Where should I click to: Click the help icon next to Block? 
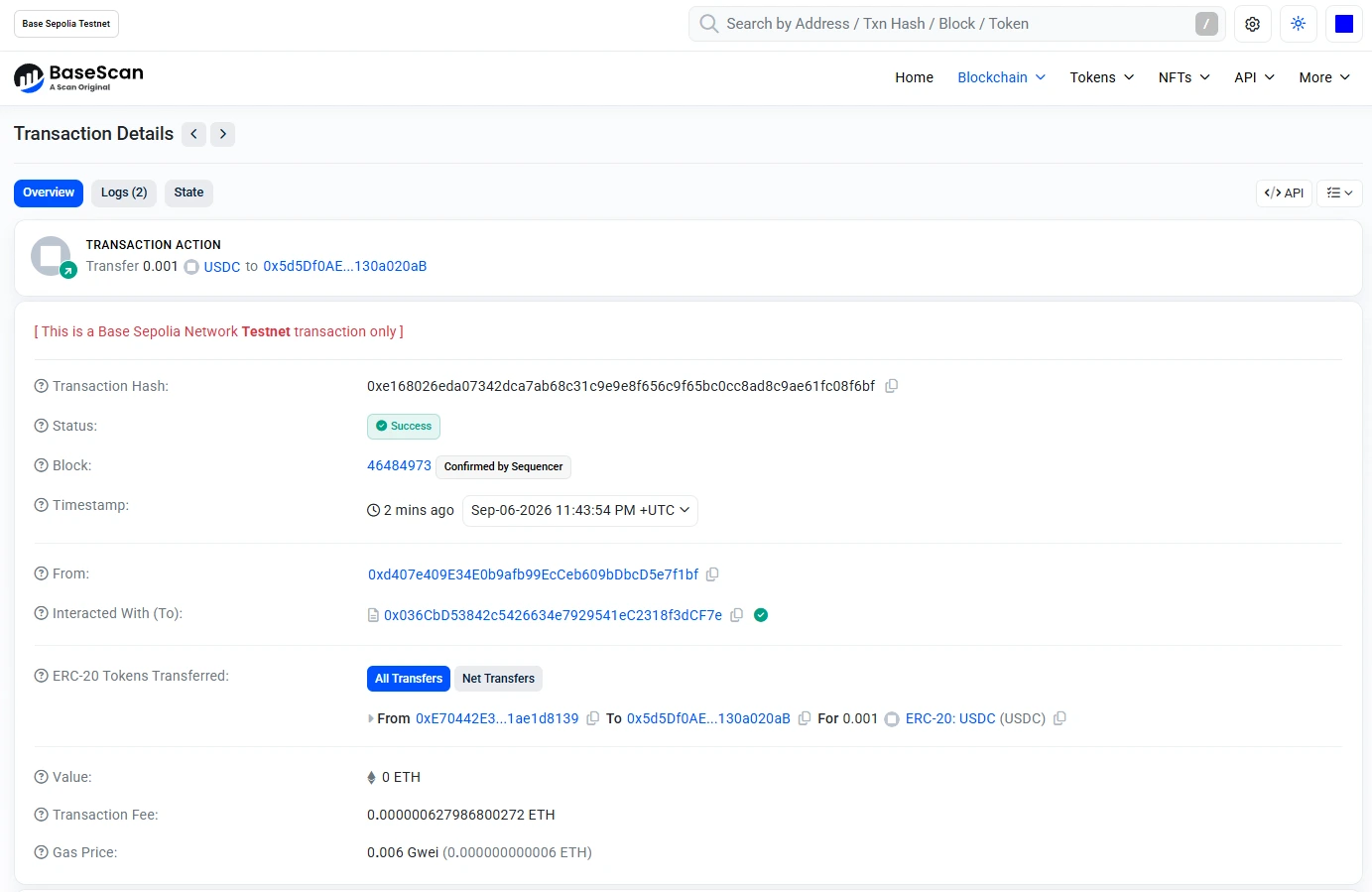pyautogui.click(x=41, y=465)
